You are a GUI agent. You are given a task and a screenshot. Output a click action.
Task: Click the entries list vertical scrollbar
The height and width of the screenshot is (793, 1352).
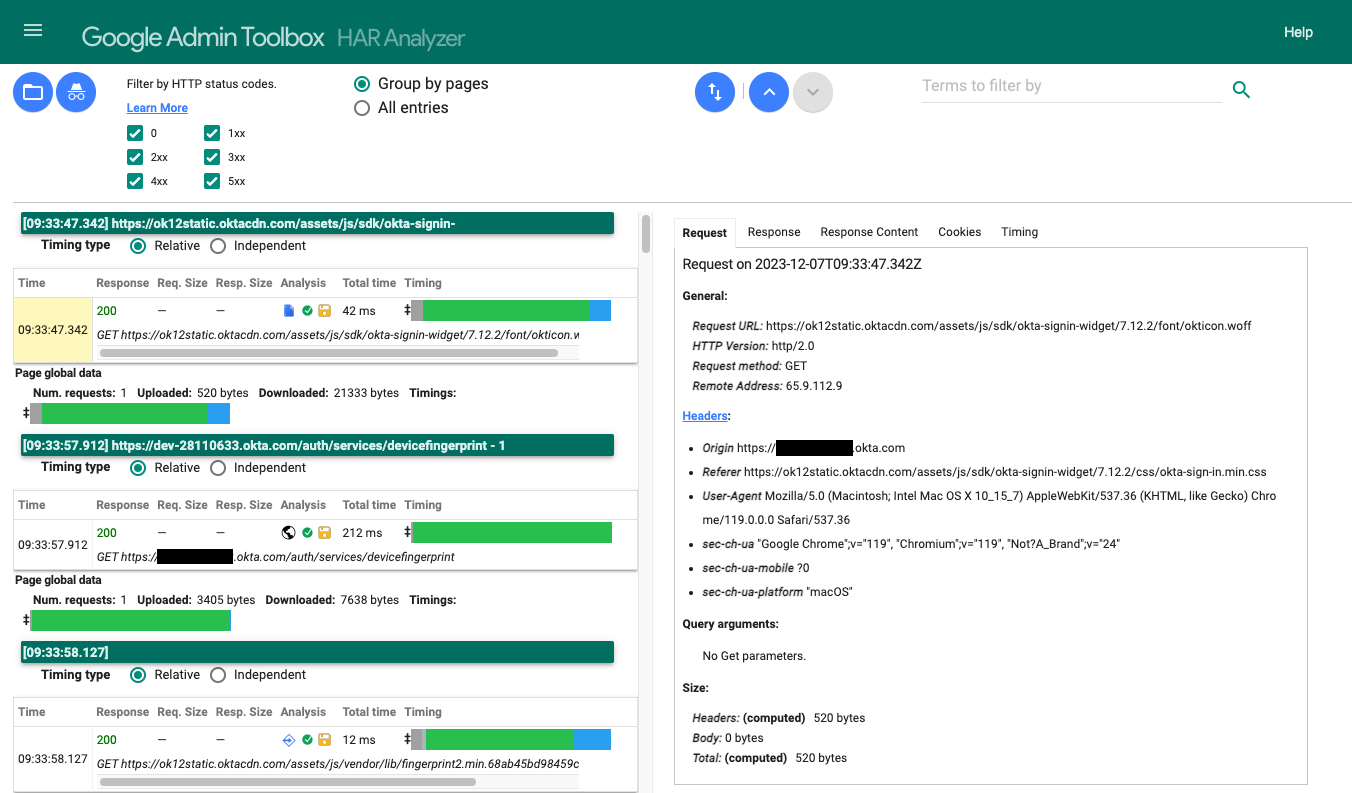point(646,233)
